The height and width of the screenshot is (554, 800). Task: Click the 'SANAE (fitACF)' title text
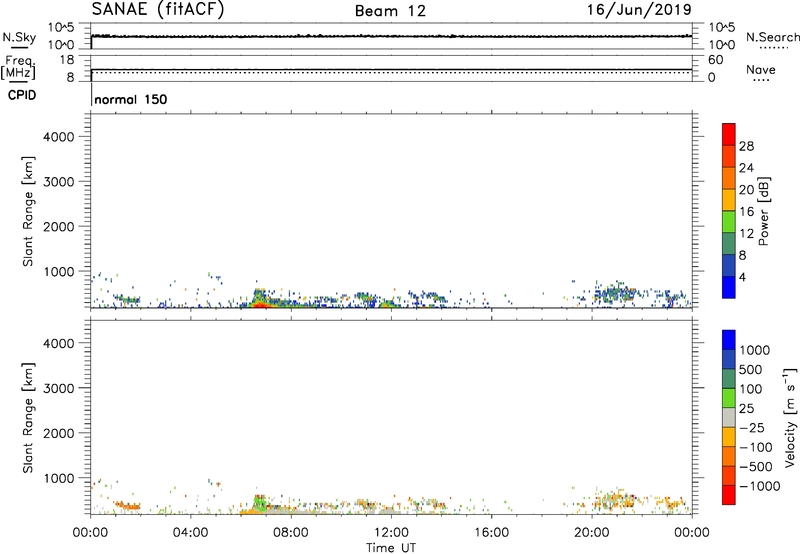[x=158, y=10]
